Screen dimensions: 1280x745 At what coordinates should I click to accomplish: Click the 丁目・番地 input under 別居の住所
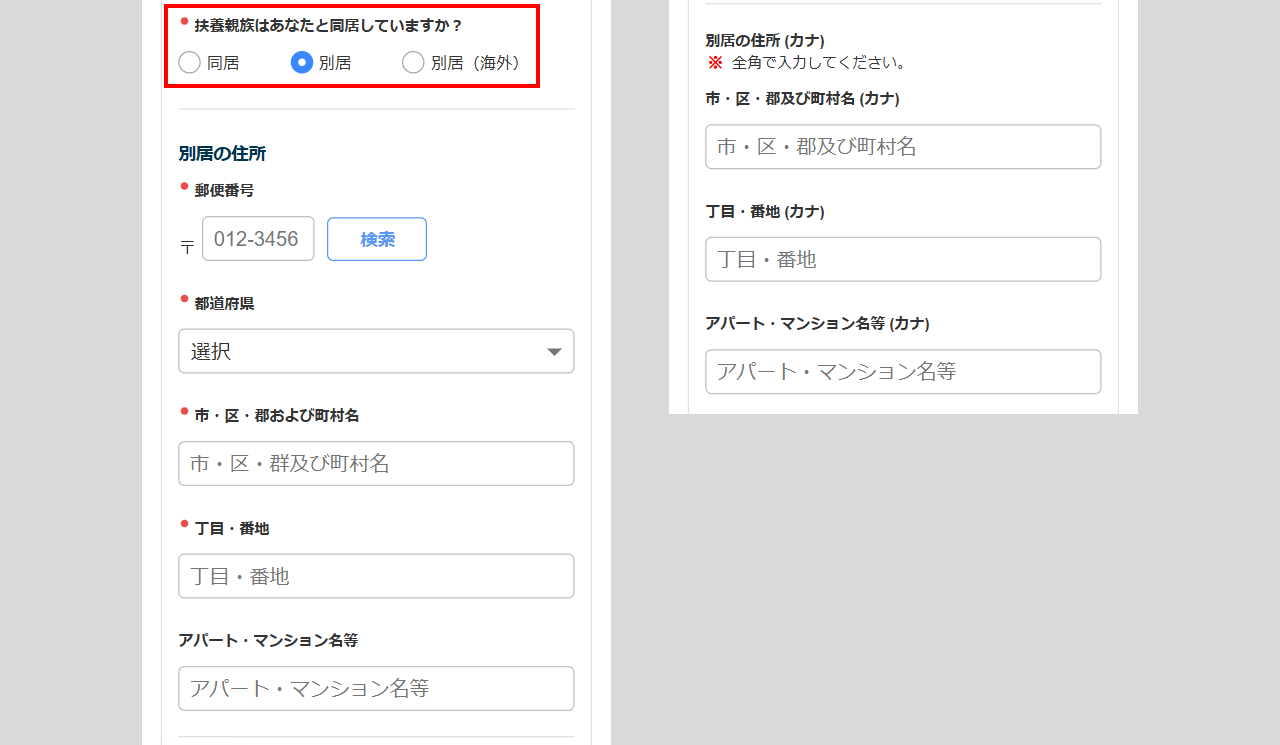click(376, 576)
